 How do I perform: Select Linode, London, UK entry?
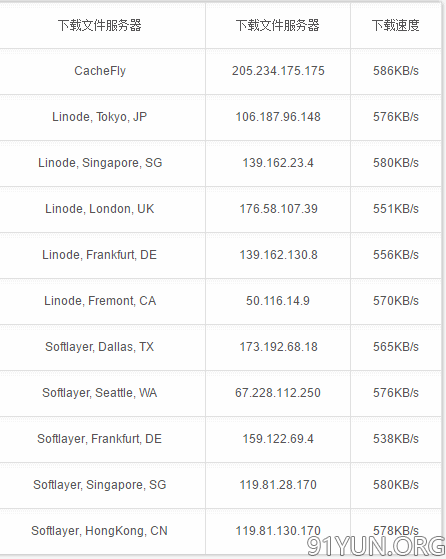tap(99, 209)
